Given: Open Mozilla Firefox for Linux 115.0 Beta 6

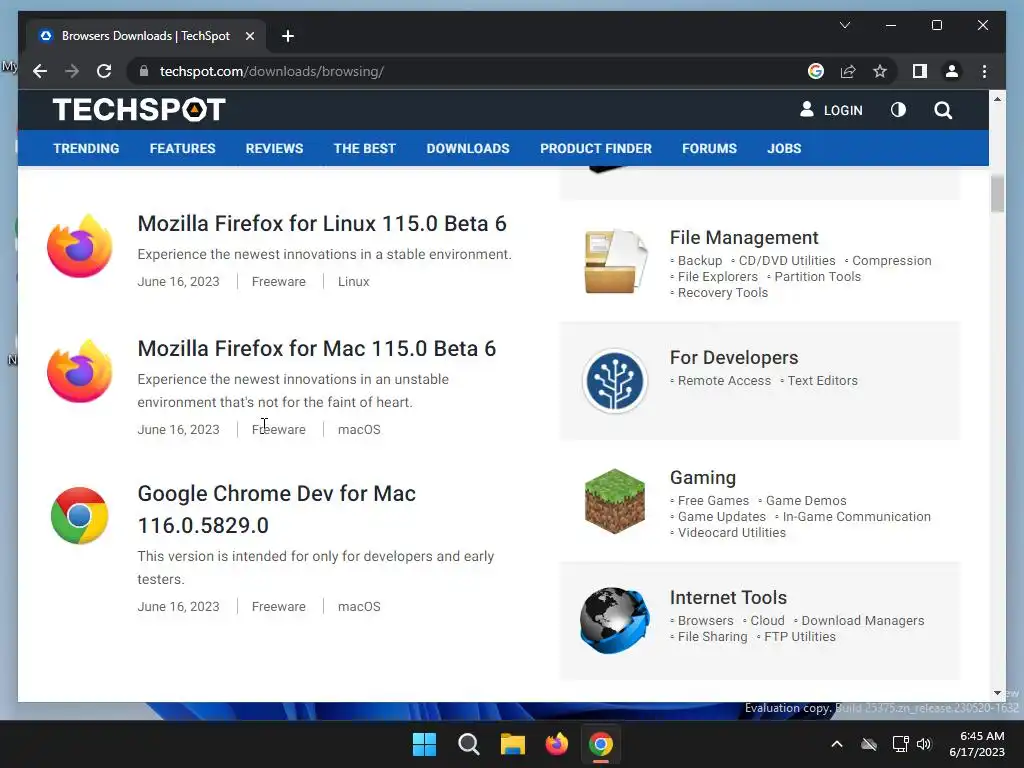Looking at the screenshot, I should (322, 223).
